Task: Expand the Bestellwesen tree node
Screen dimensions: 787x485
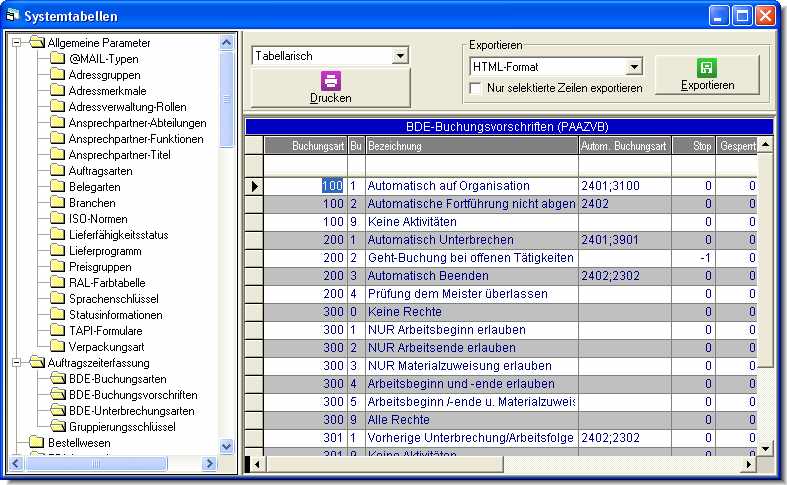Action: (18, 442)
